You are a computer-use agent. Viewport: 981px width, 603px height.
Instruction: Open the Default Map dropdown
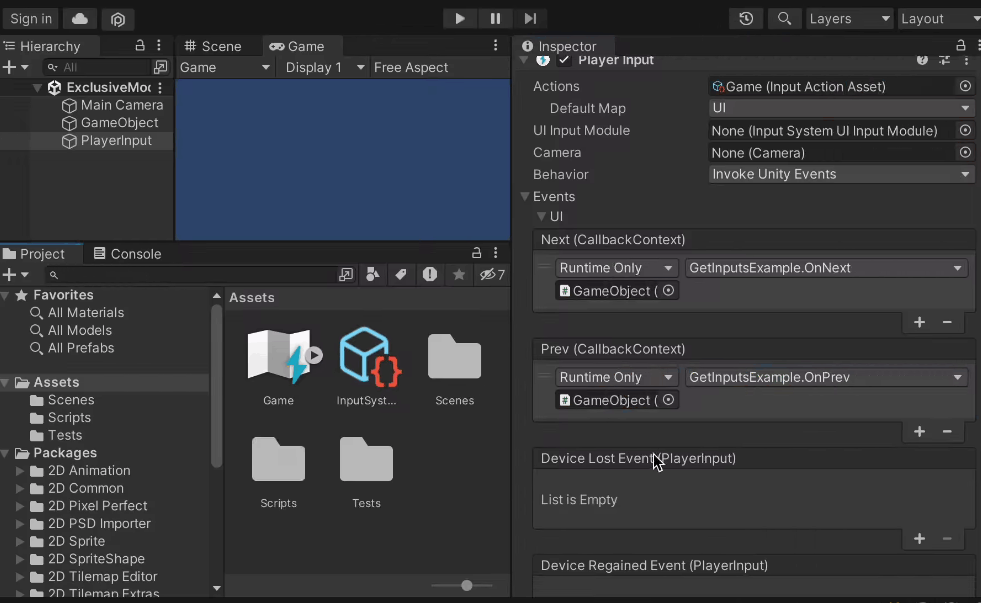[x=841, y=108]
